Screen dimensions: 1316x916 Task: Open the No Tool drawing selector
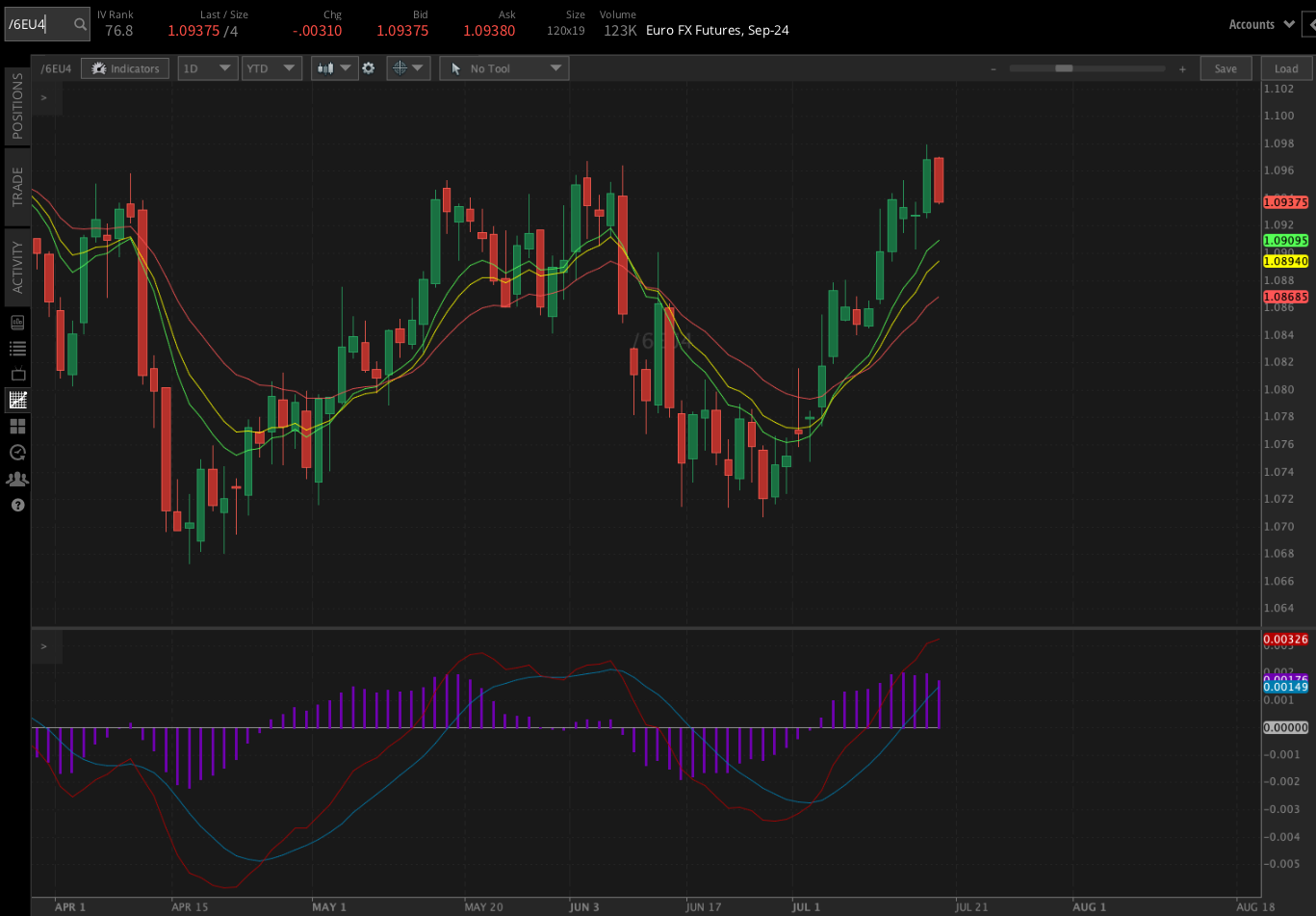(503, 68)
